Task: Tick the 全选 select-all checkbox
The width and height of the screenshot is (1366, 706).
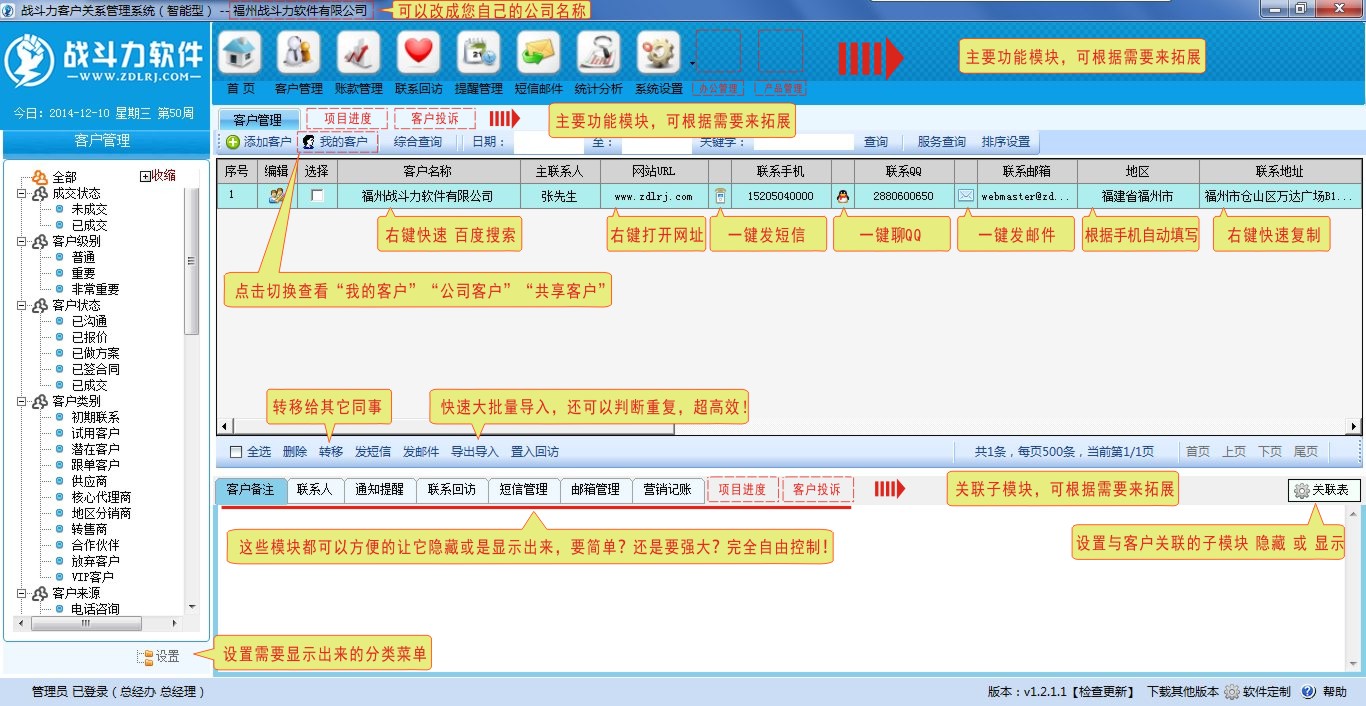Action: tap(236, 452)
